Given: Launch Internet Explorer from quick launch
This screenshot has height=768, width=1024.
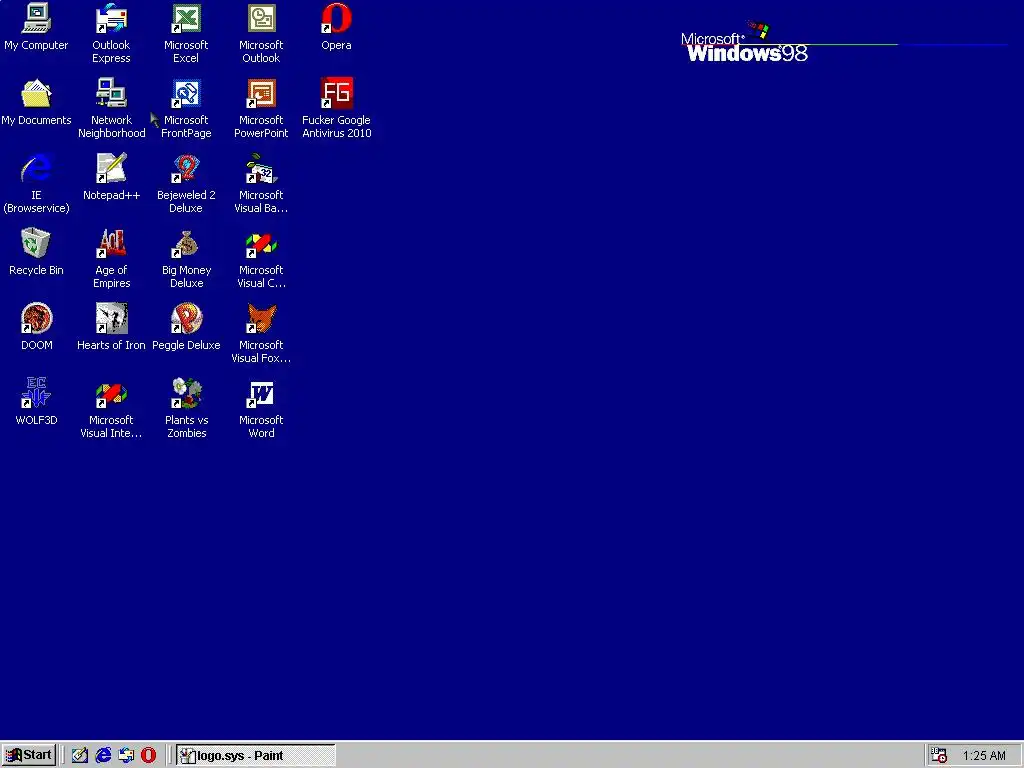Looking at the screenshot, I should click(103, 755).
